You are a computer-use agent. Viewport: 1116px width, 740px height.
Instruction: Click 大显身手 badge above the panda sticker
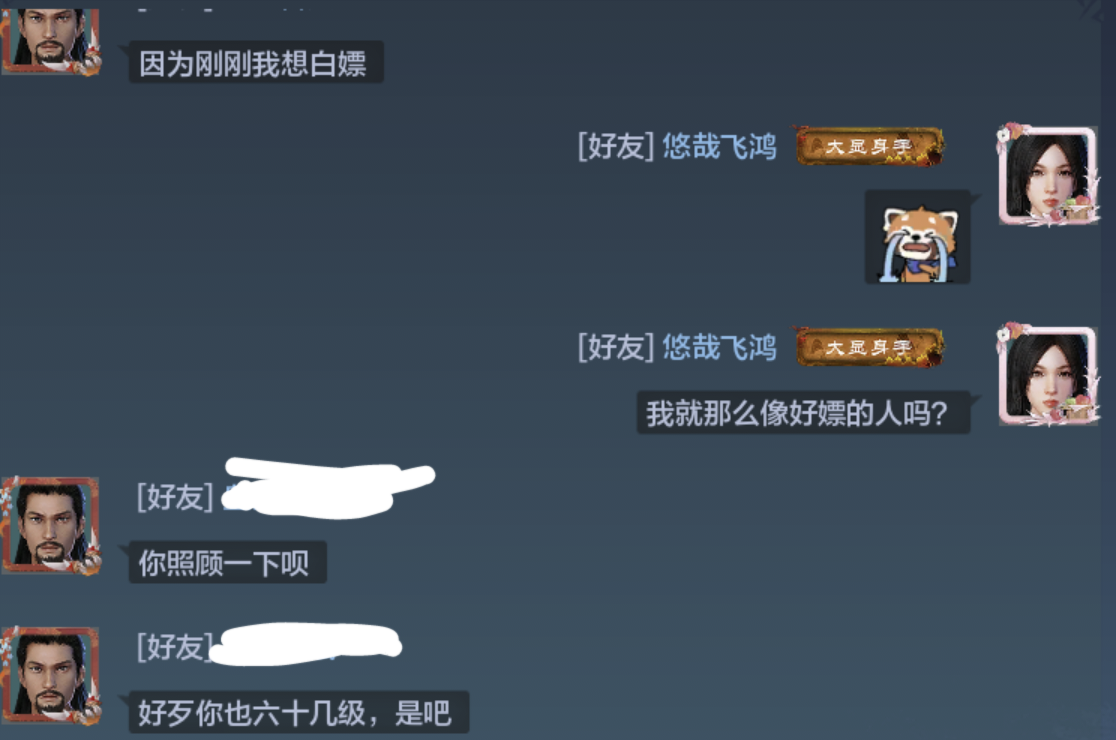[x=870, y=147]
